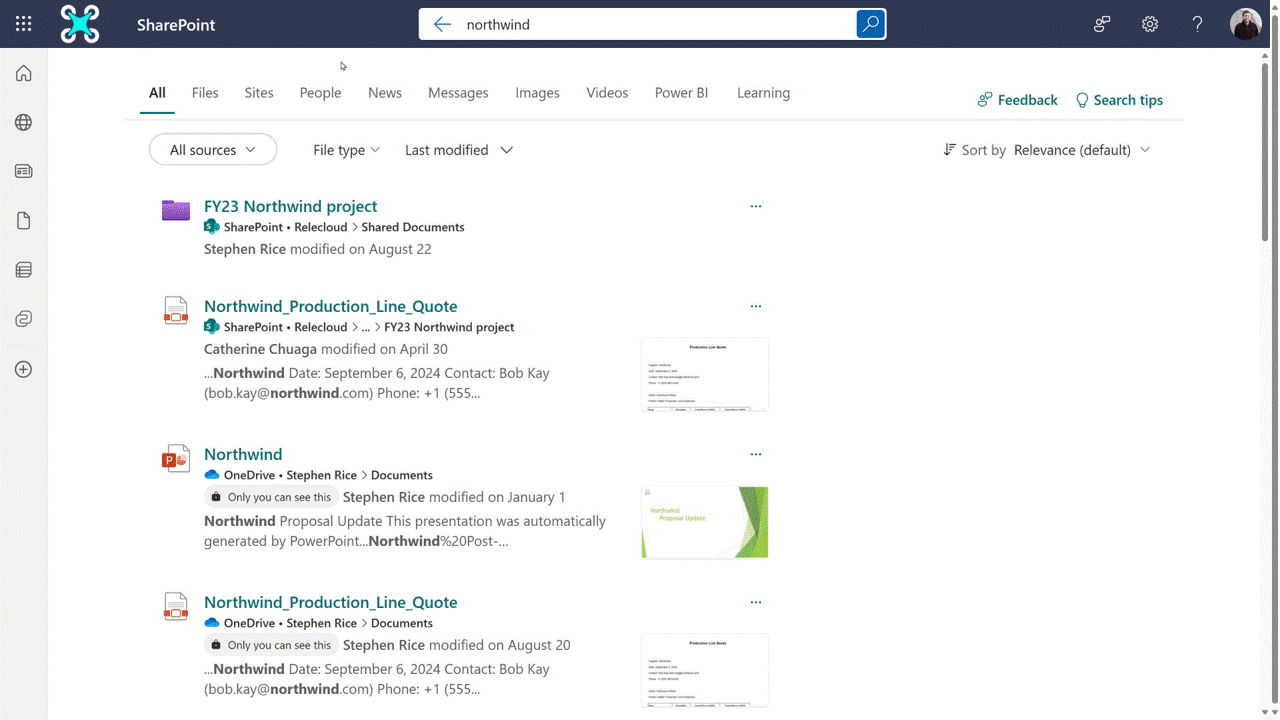Open Northwind Proposal Update slide thumbnail
Image resolution: width=1280 pixels, height=720 pixels.
[x=705, y=522]
